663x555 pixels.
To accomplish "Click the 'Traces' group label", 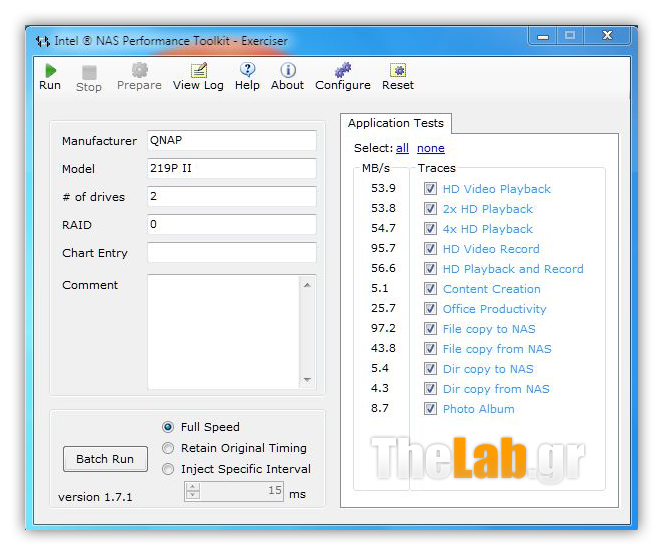I will tap(437, 168).
